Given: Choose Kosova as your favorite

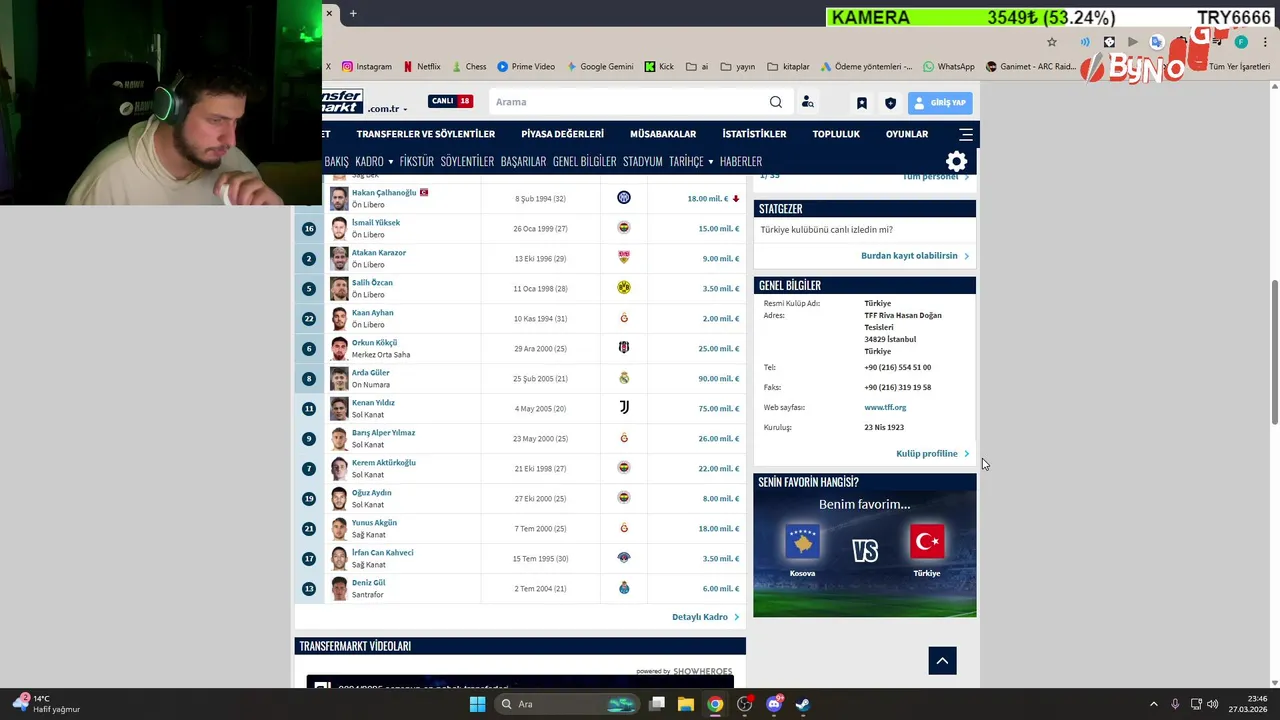Looking at the screenshot, I should [x=802, y=550].
